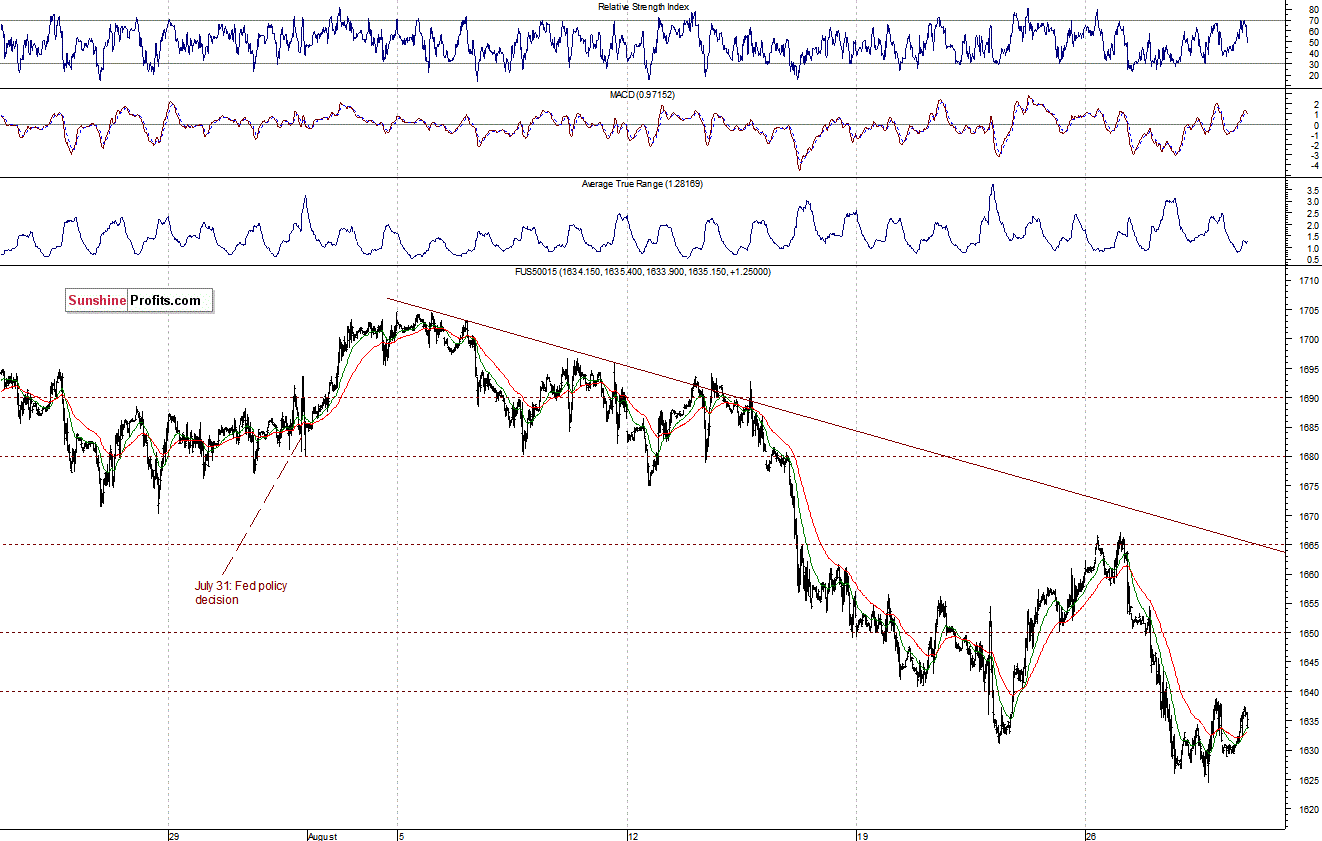This screenshot has width=1322, height=841.
Task: Click the 26 date axis label
Action: pyautogui.click(x=1091, y=835)
